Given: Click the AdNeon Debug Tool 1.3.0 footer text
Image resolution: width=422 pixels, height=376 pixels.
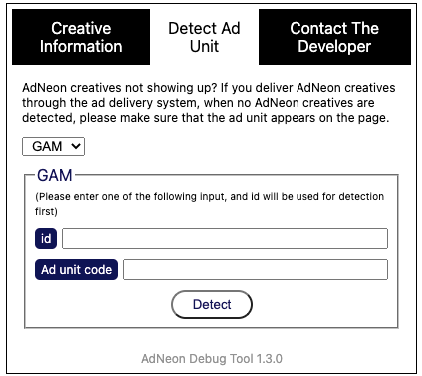Looking at the screenshot, I should click(212, 359).
